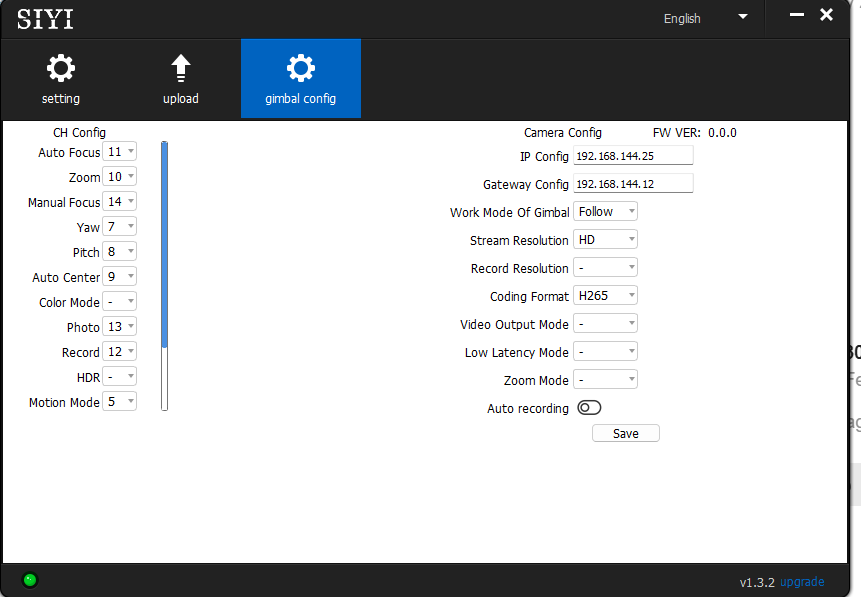Expand the Stream Resolution dropdown

click(605, 239)
